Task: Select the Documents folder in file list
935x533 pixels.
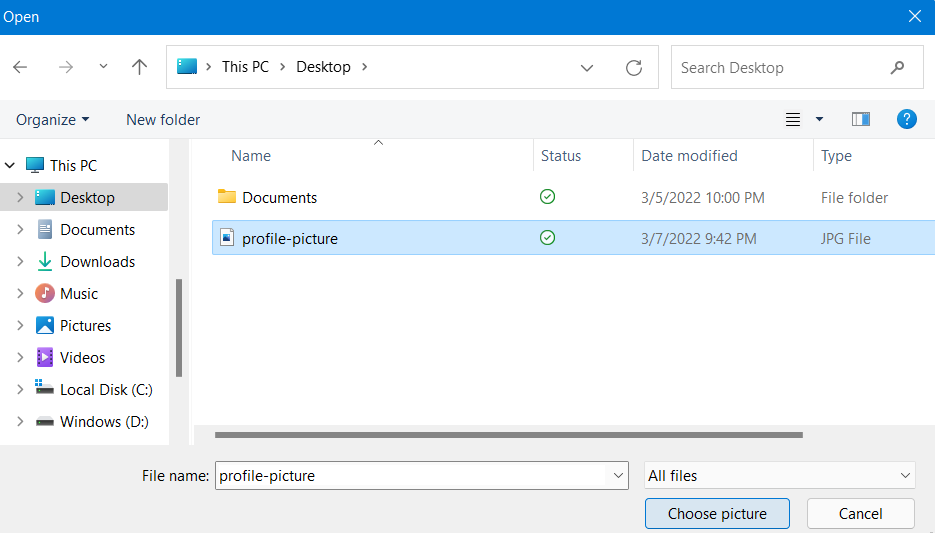Action: point(279,197)
